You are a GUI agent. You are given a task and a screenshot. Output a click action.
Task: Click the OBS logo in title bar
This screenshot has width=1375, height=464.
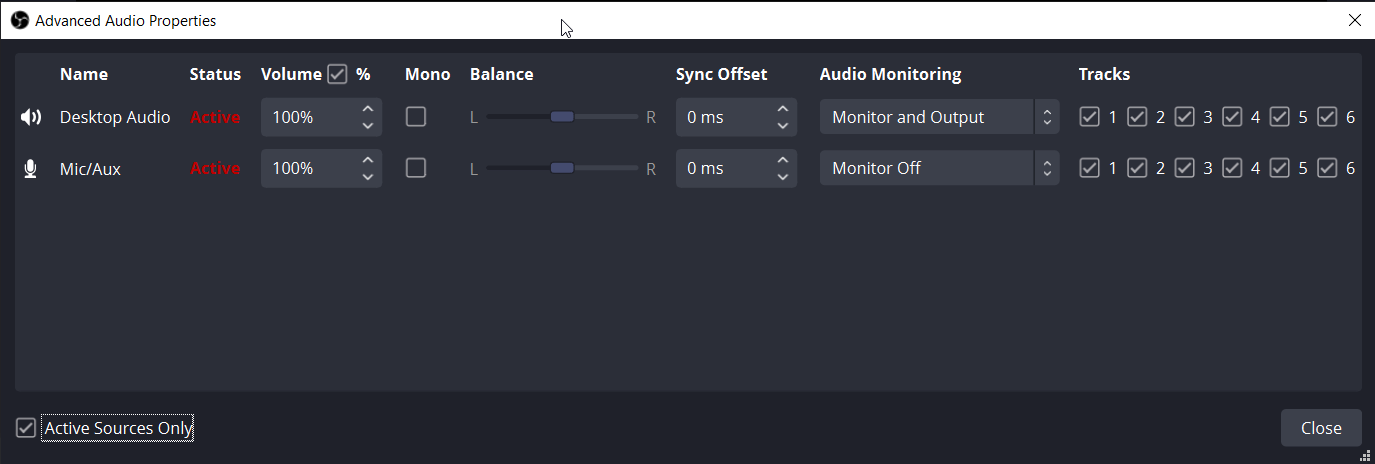tap(19, 20)
